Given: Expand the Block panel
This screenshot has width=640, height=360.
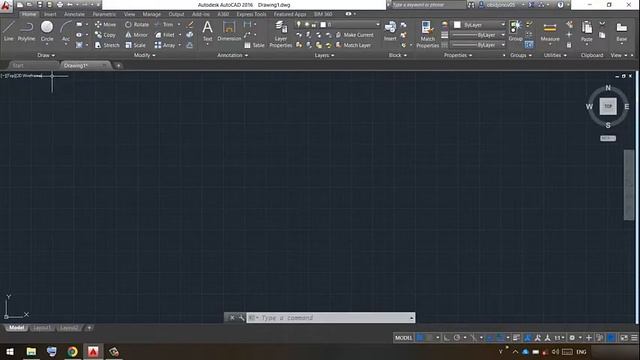Looking at the screenshot, I should point(398,55).
